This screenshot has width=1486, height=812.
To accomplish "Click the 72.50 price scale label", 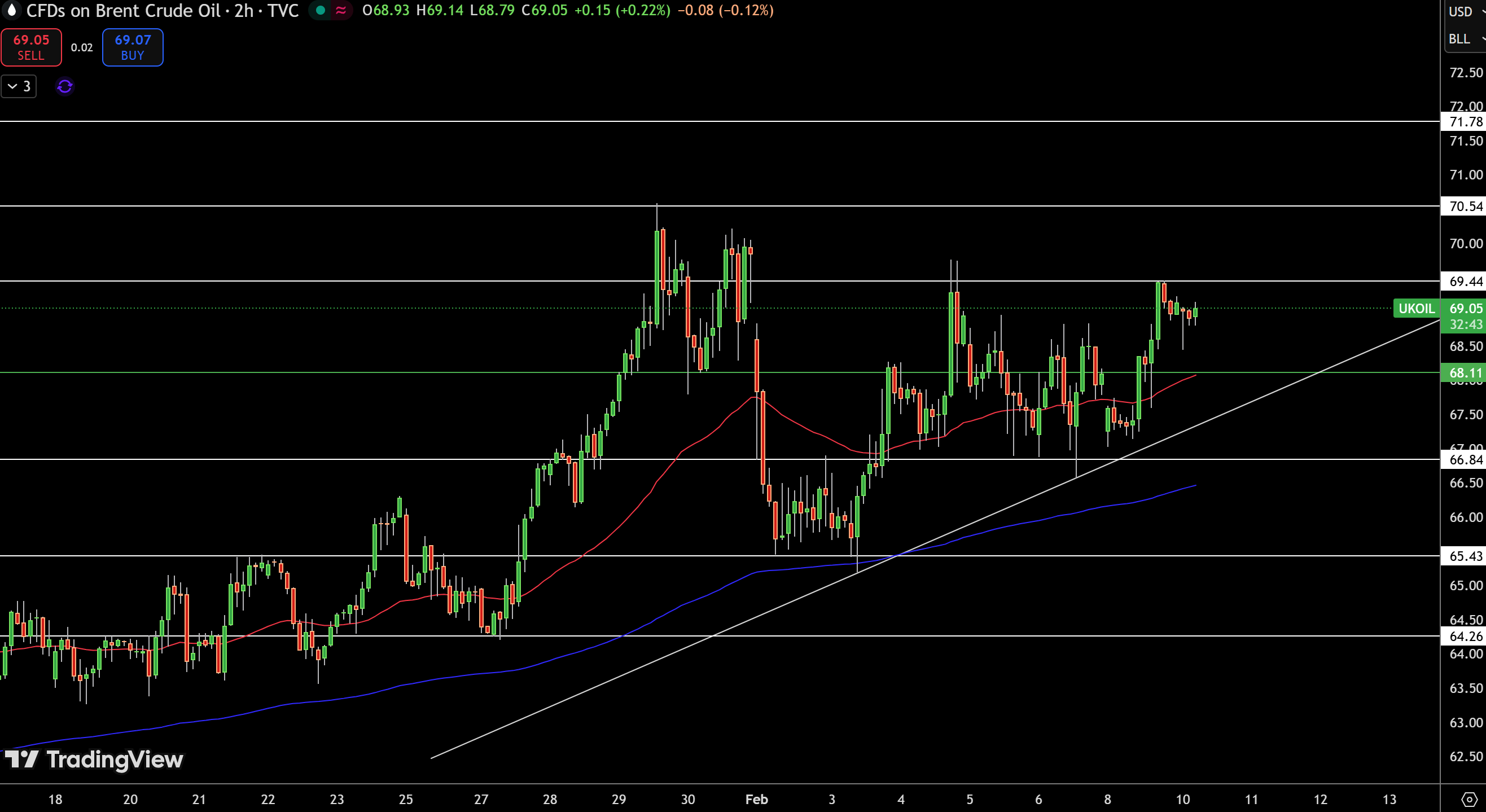I will point(1465,73).
